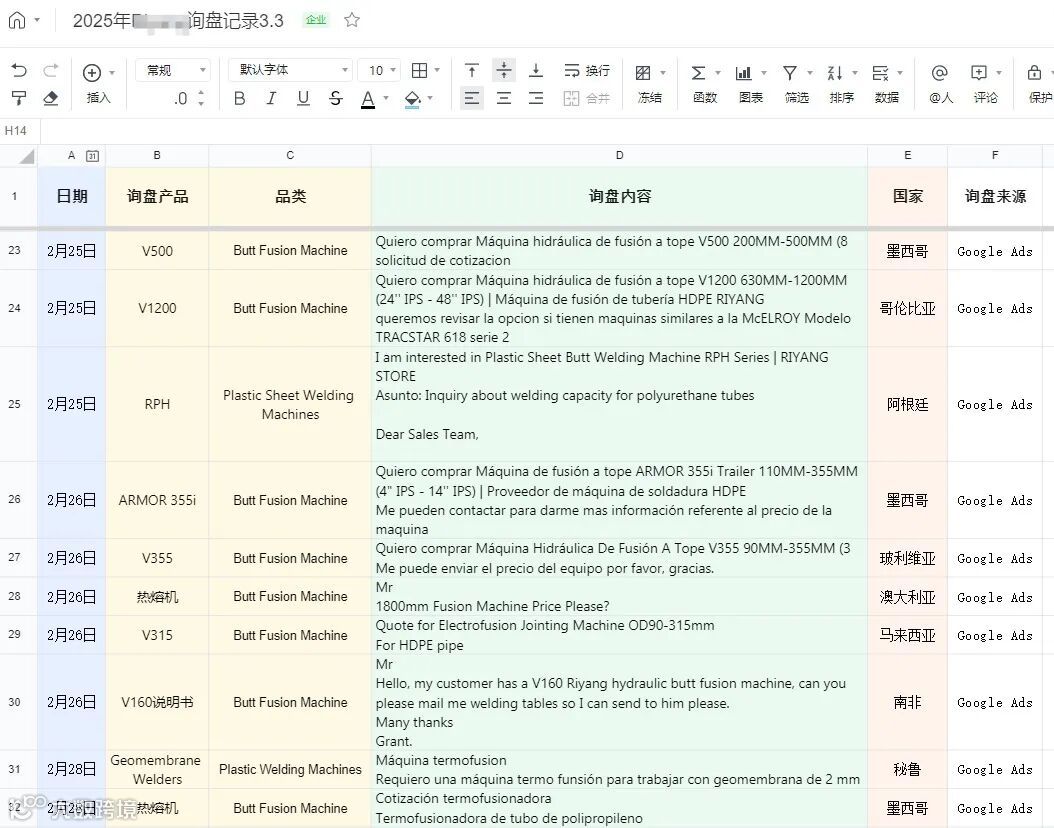Mention someone with @人 icon
Screen dimensions: 1054x828
[940, 83]
